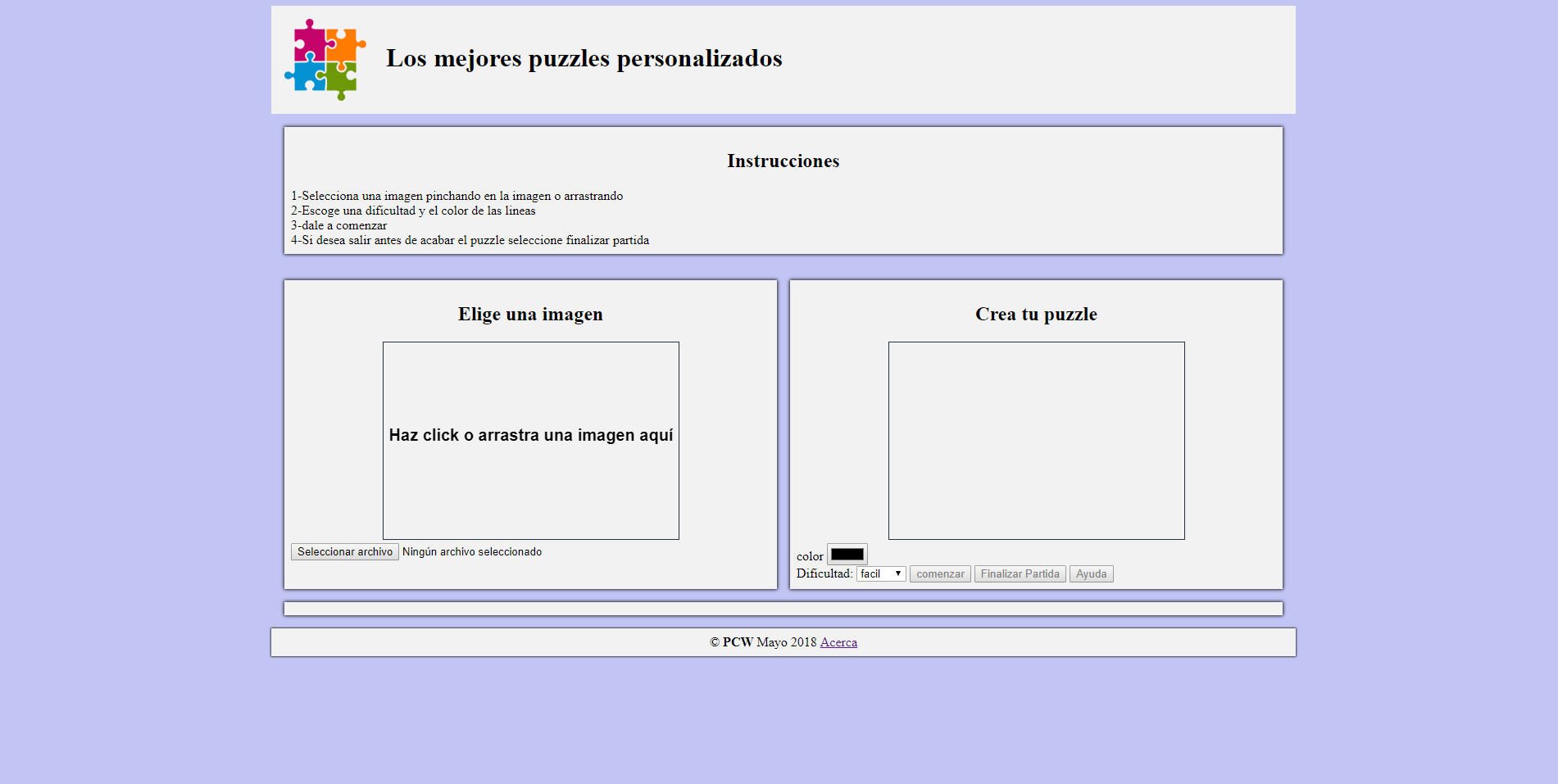Click the pink puzzle piece in the logo
The width and height of the screenshot is (1558, 784).
(x=310, y=44)
